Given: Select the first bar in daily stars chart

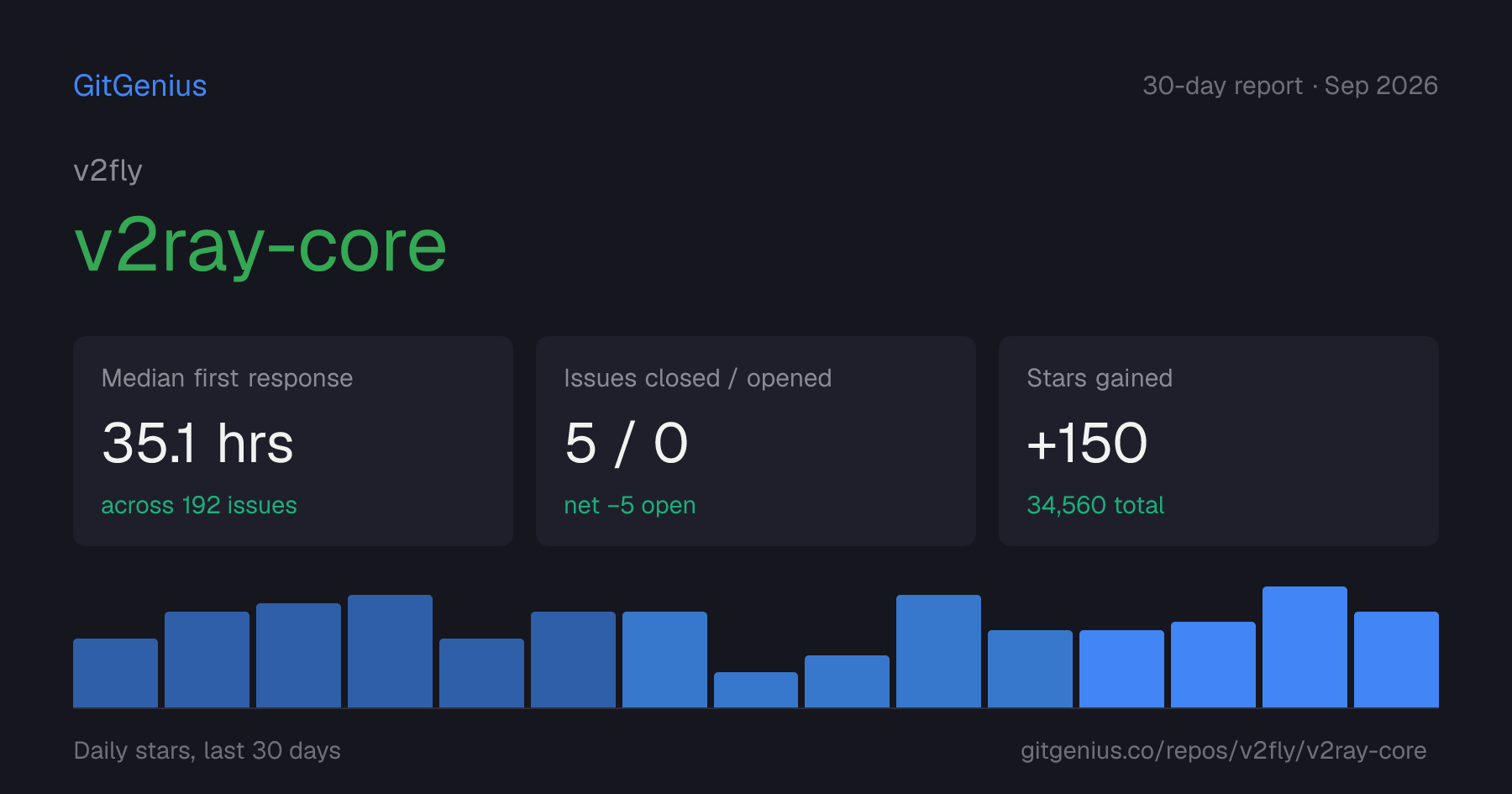Looking at the screenshot, I should (115, 673).
